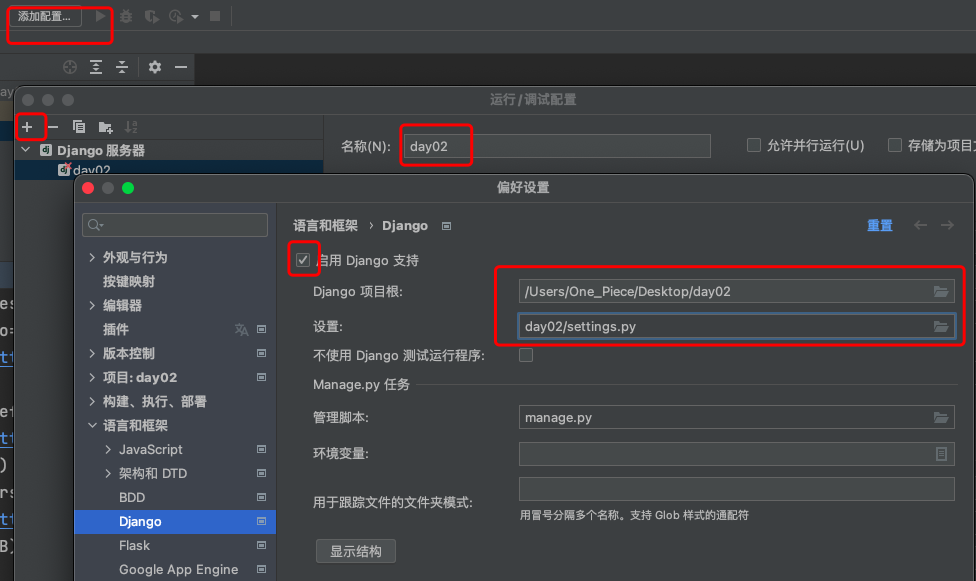Browse folder for Django 项目根 path
Image resolution: width=976 pixels, height=581 pixels.
[x=941, y=291]
